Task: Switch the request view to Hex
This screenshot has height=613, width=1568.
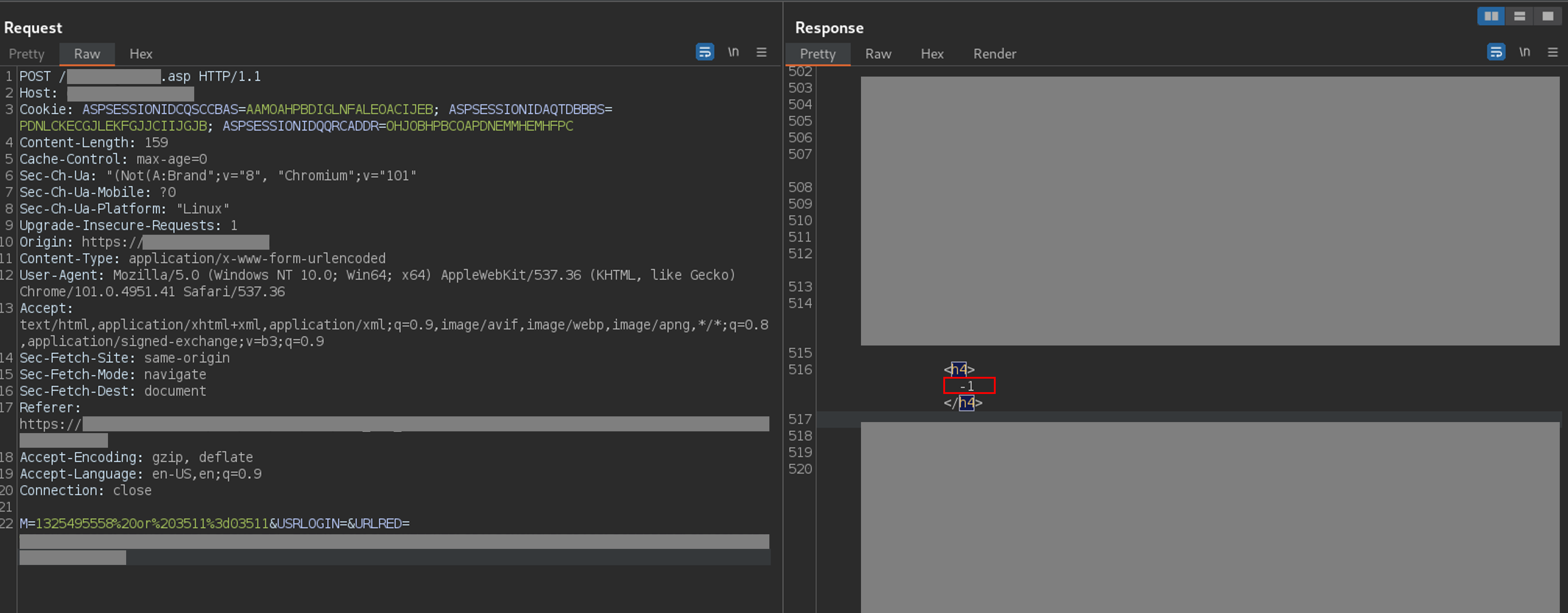Action: (141, 53)
